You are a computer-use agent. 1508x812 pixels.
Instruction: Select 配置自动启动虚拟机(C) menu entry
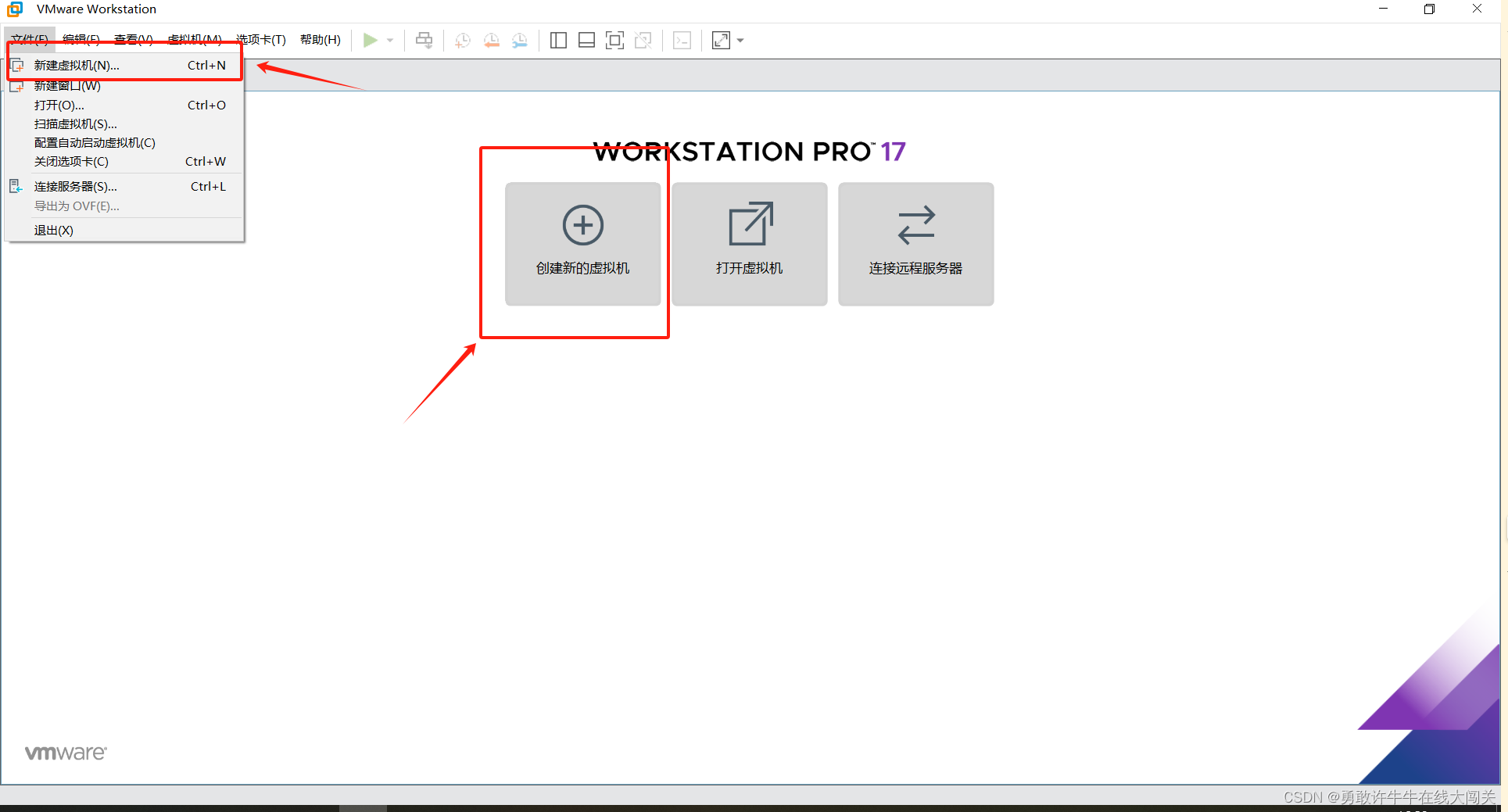(x=125, y=143)
